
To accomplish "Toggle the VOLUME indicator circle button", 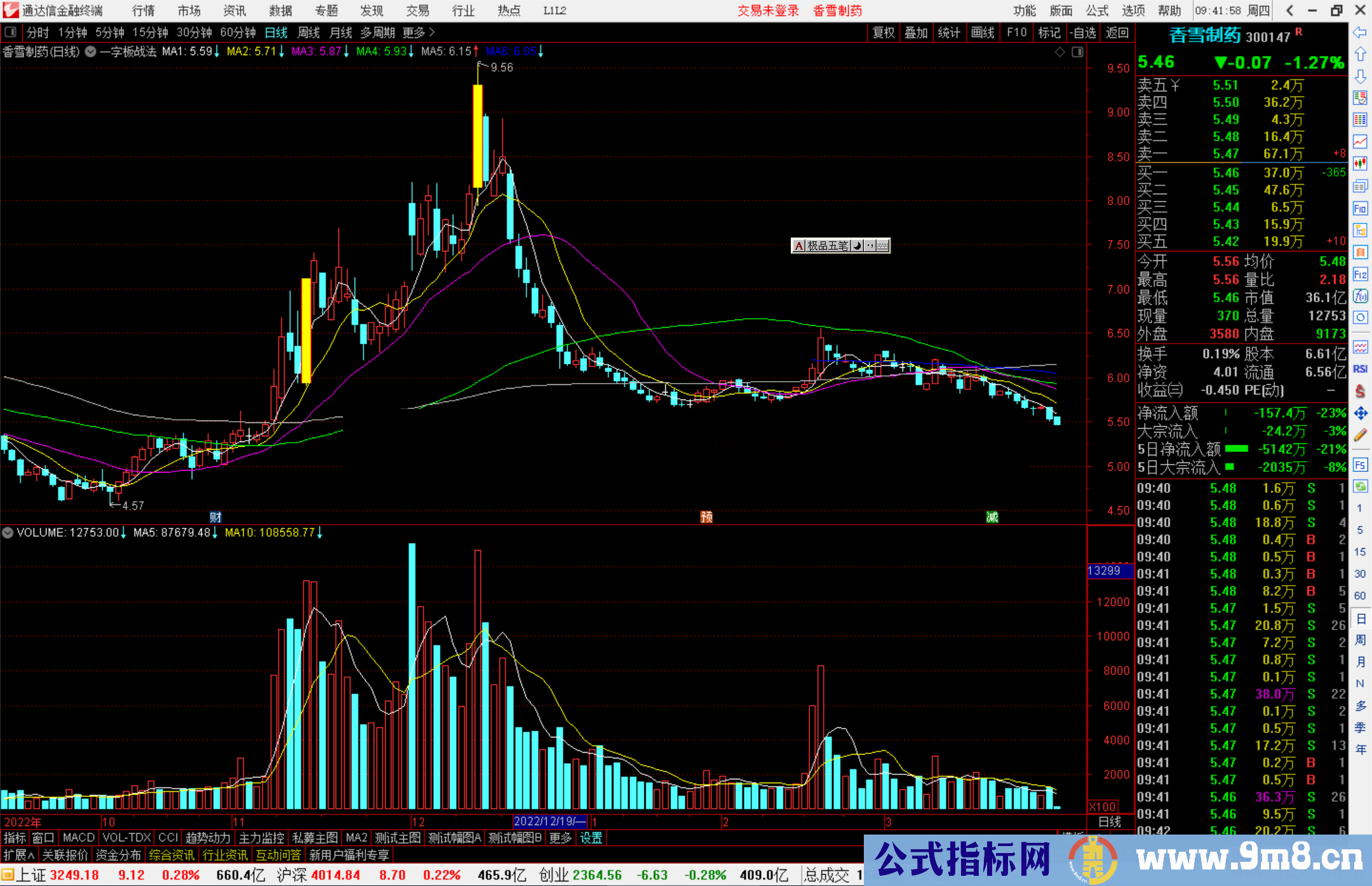I will pyautogui.click(x=8, y=533).
